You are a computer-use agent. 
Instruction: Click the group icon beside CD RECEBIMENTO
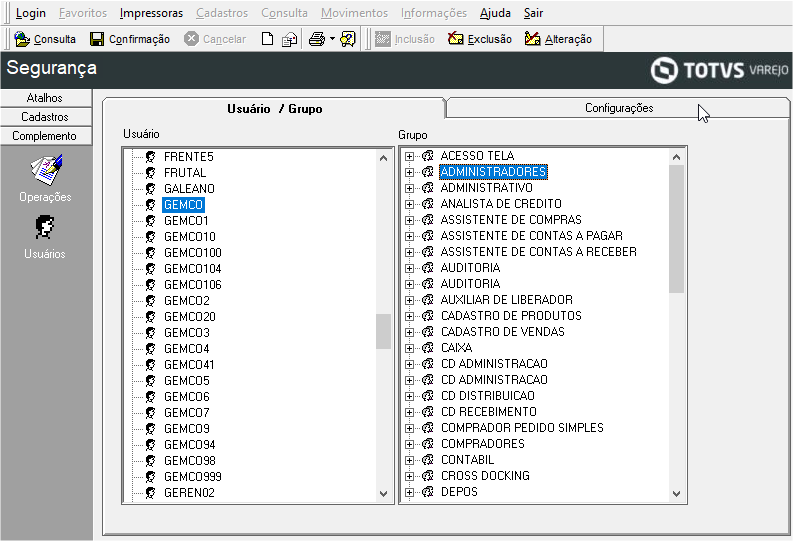pyautogui.click(x=428, y=412)
